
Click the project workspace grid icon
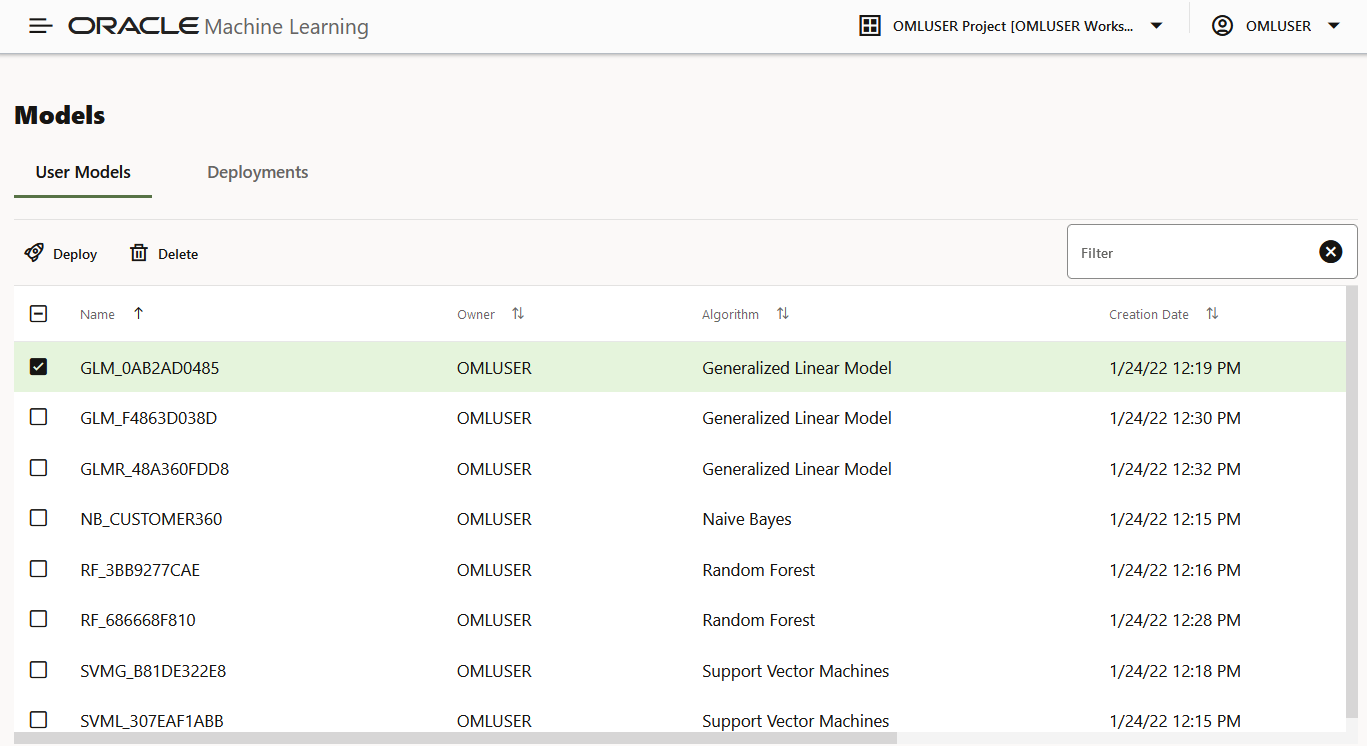click(x=870, y=26)
